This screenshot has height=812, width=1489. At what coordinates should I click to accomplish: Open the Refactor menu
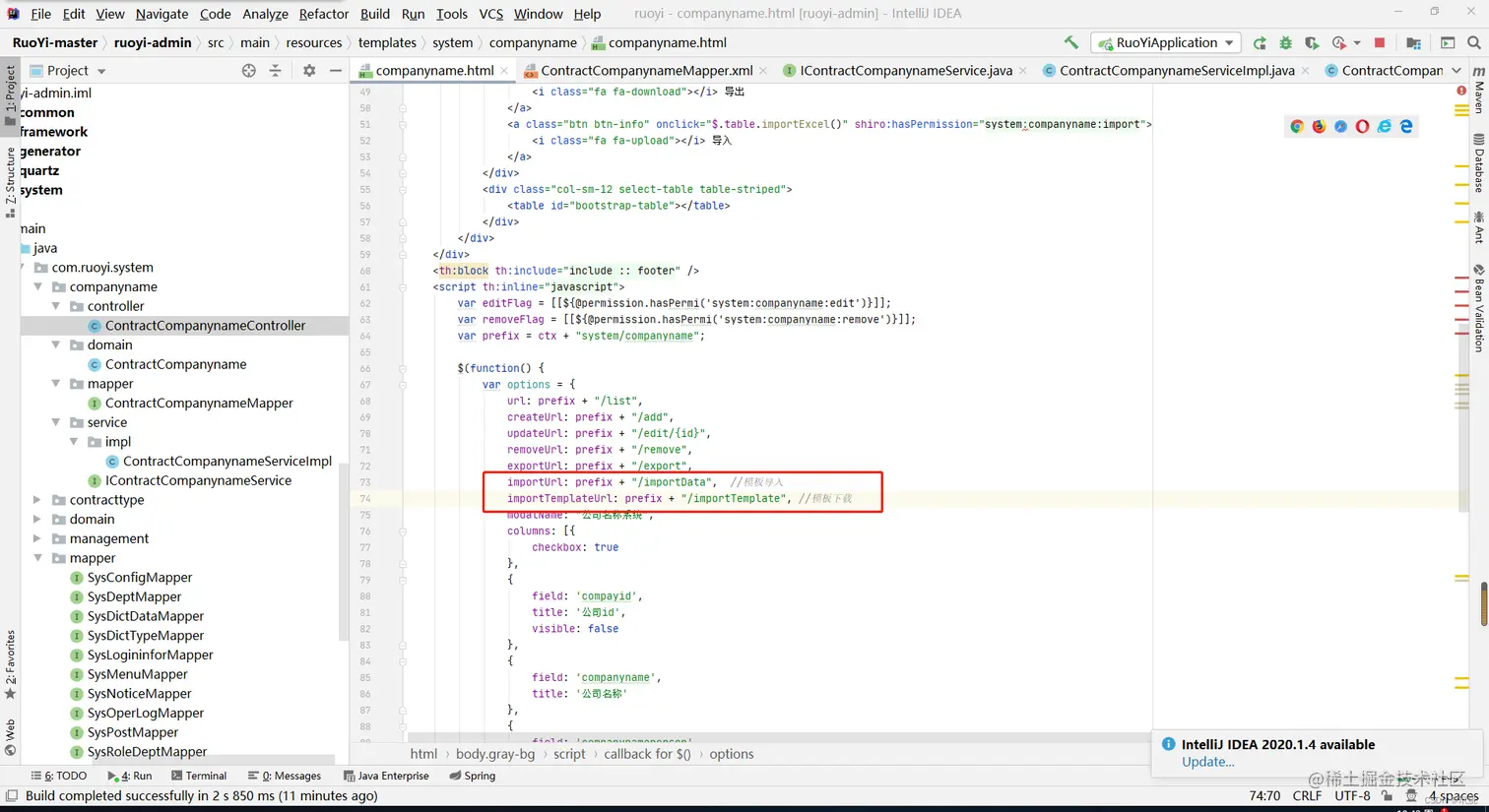click(324, 14)
